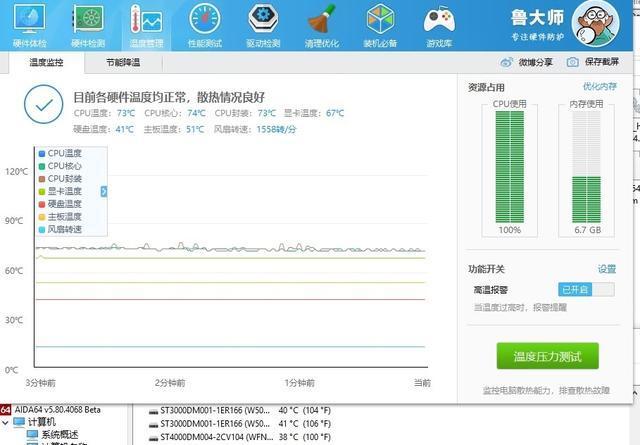
Task: Toggle 显卡温度 series in chart legend
Action: (60, 191)
